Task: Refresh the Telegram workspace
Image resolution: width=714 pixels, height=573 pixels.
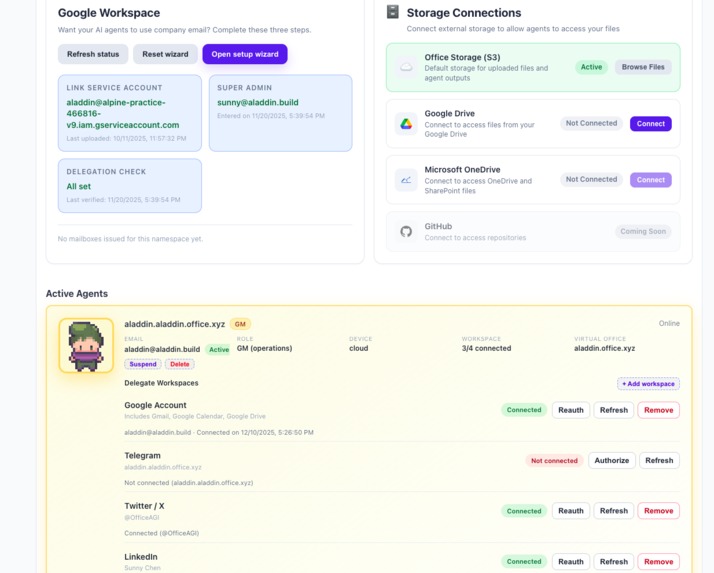Action: tap(659, 460)
